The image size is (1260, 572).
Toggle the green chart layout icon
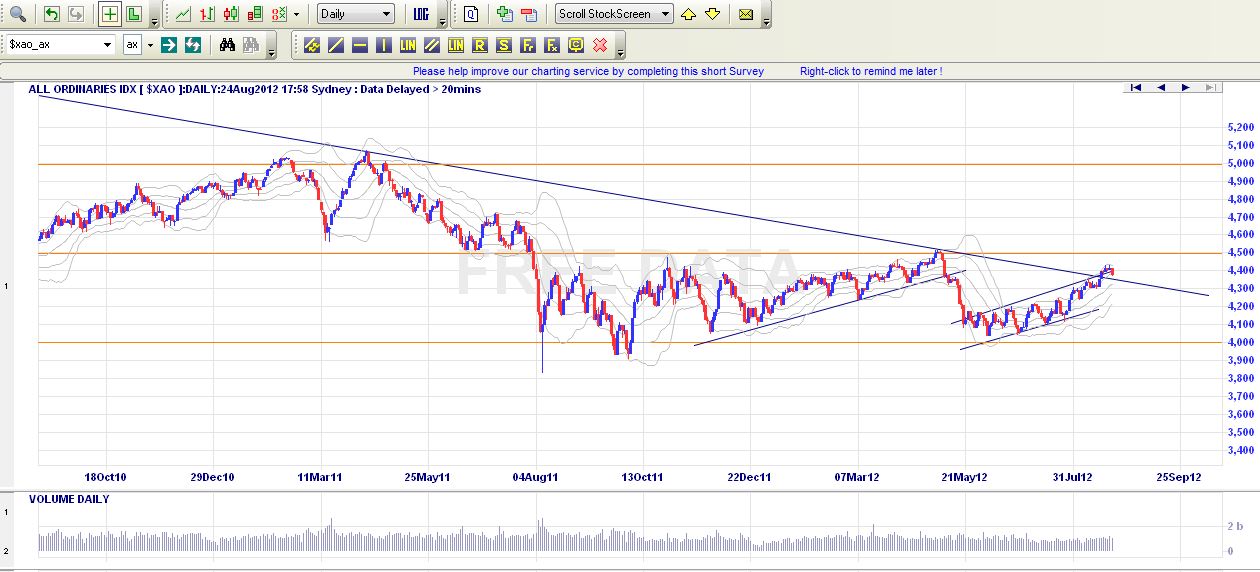coord(133,14)
